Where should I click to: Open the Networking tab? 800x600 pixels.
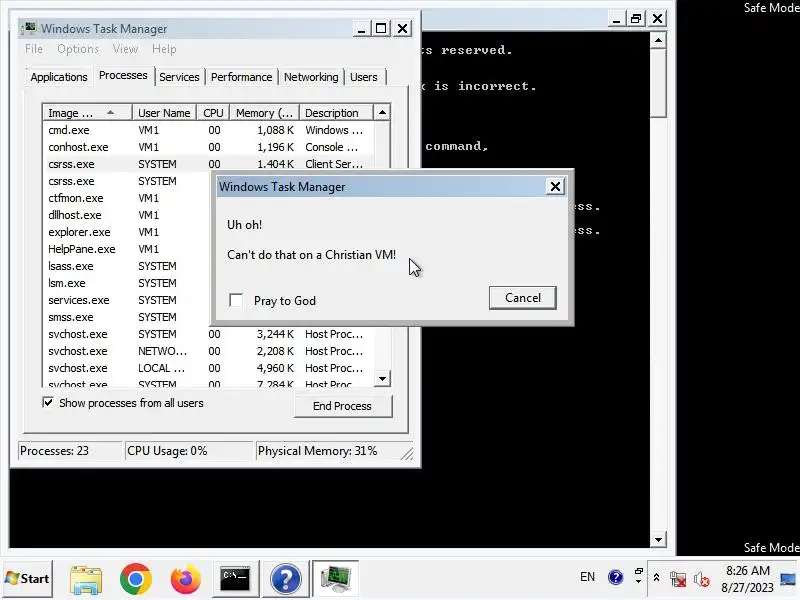311,77
